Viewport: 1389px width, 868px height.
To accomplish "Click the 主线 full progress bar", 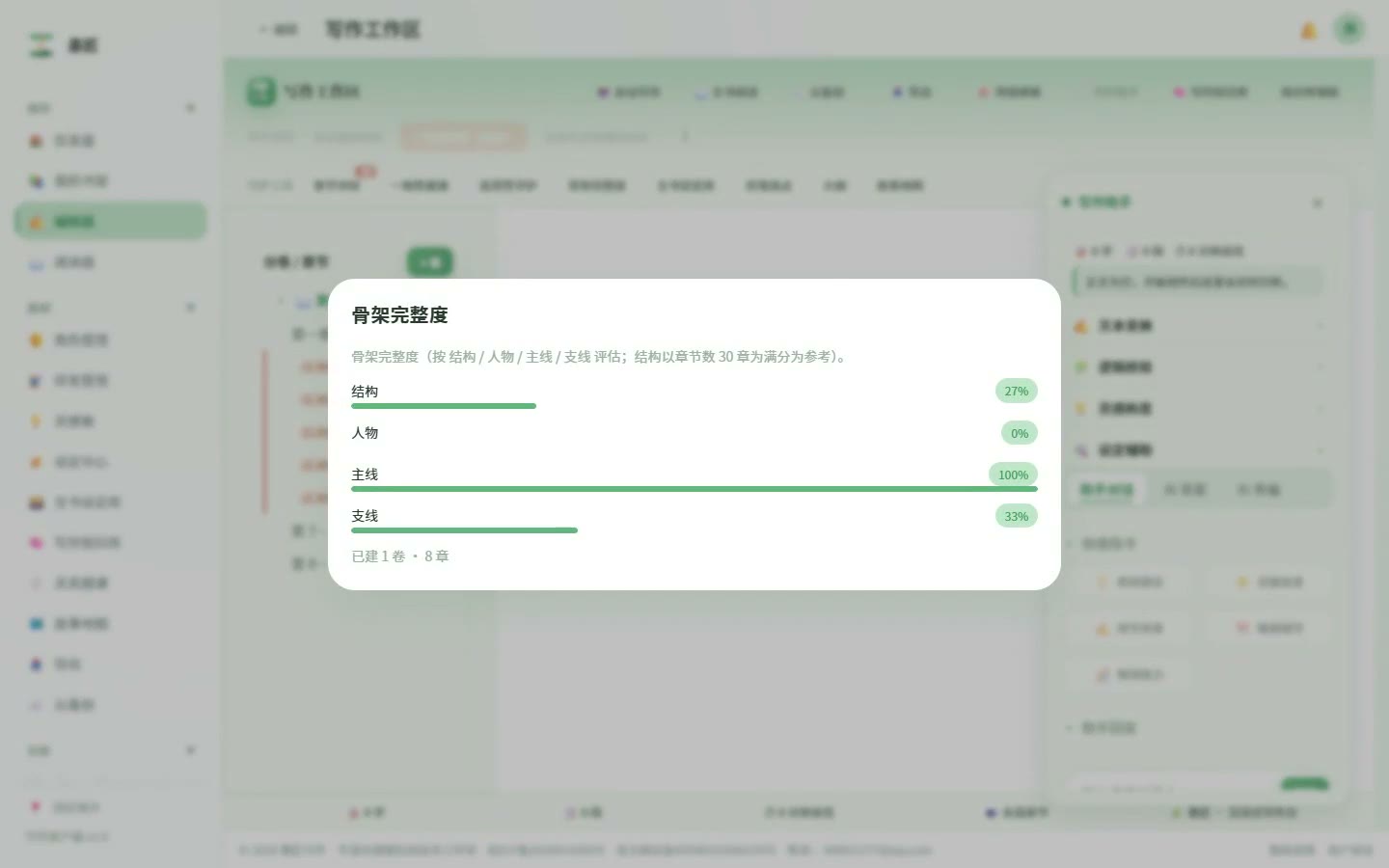I will [x=694, y=489].
